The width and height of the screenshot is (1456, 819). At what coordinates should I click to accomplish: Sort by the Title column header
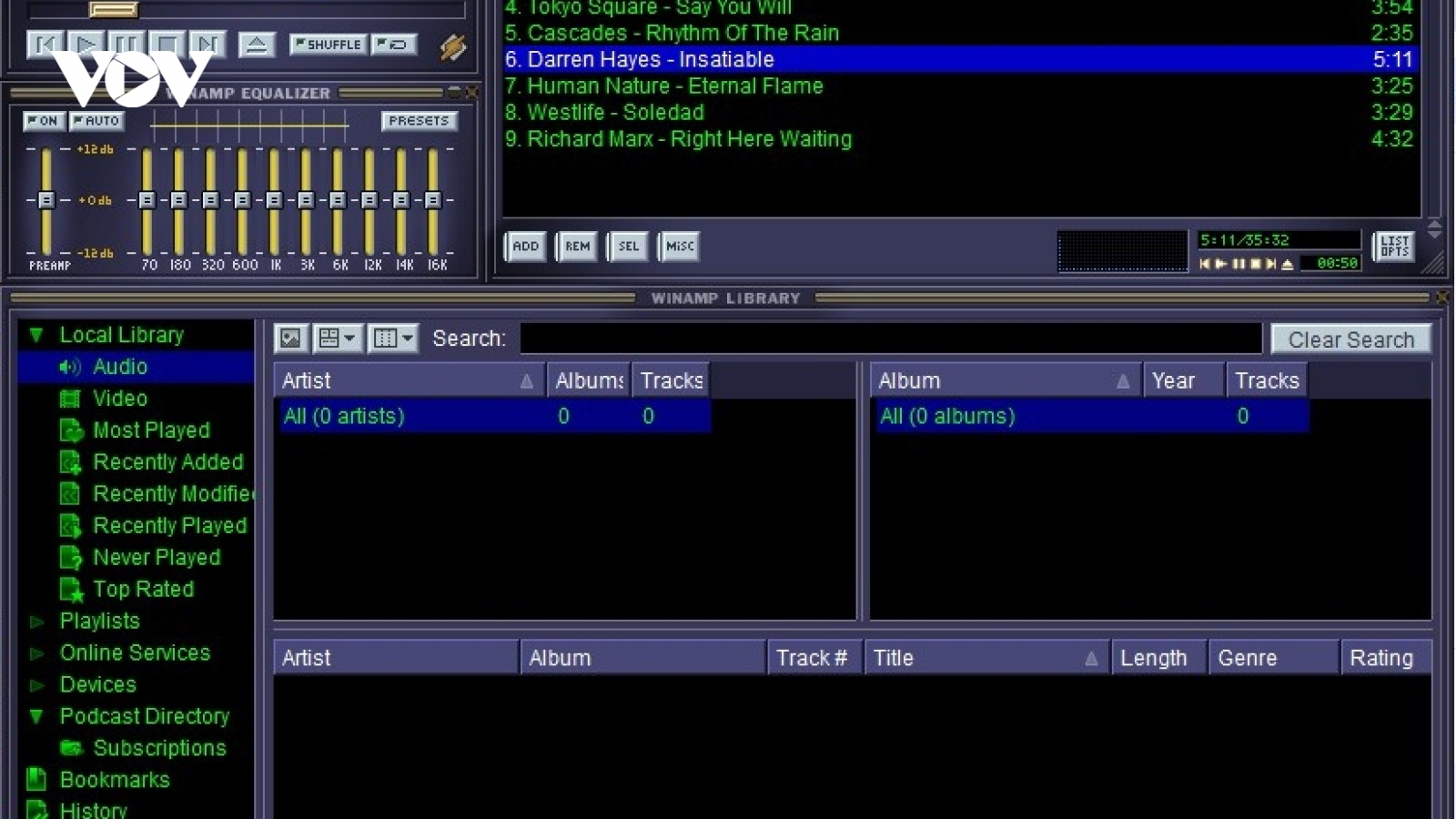point(987,658)
